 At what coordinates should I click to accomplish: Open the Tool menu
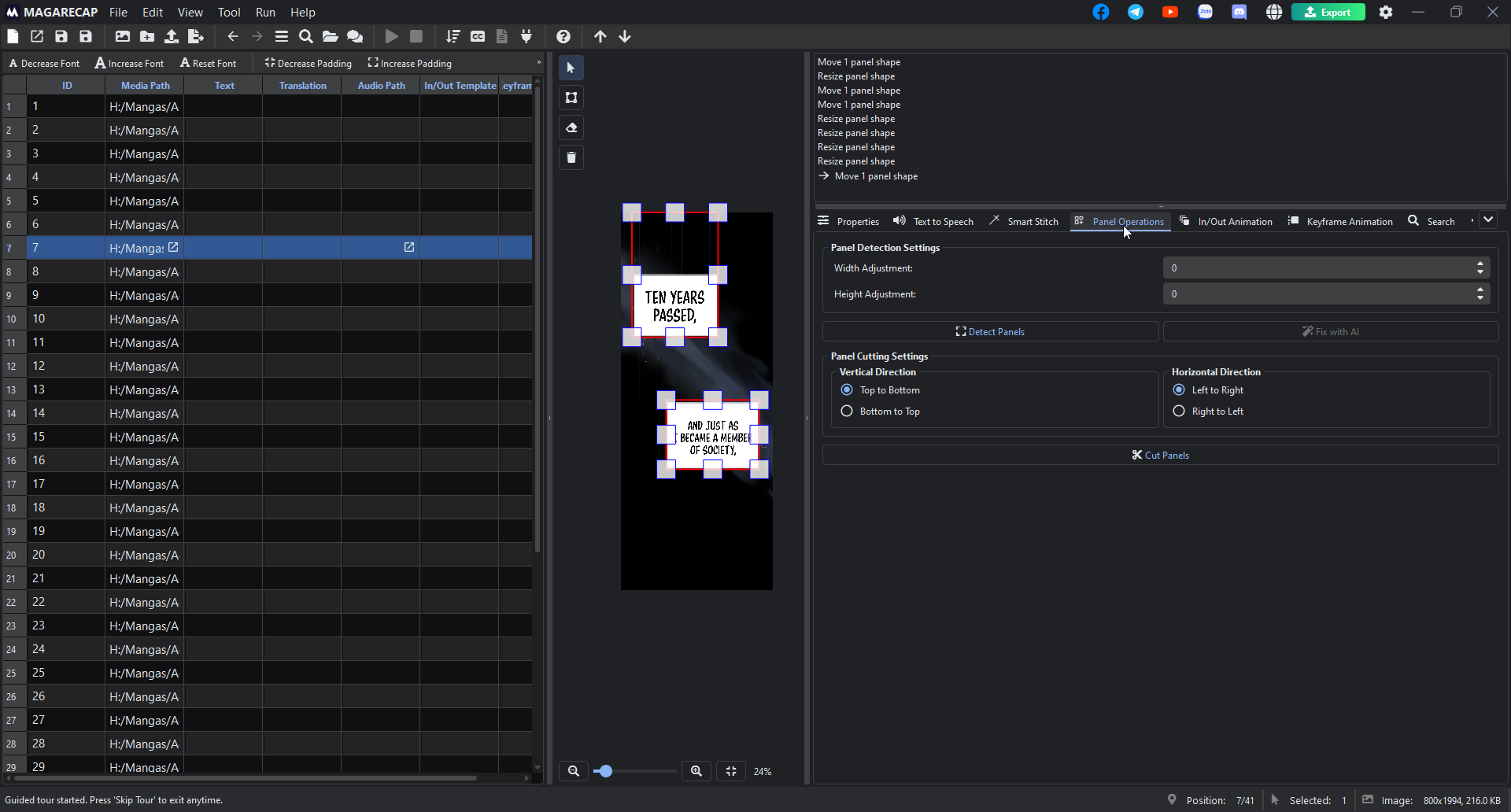click(229, 12)
